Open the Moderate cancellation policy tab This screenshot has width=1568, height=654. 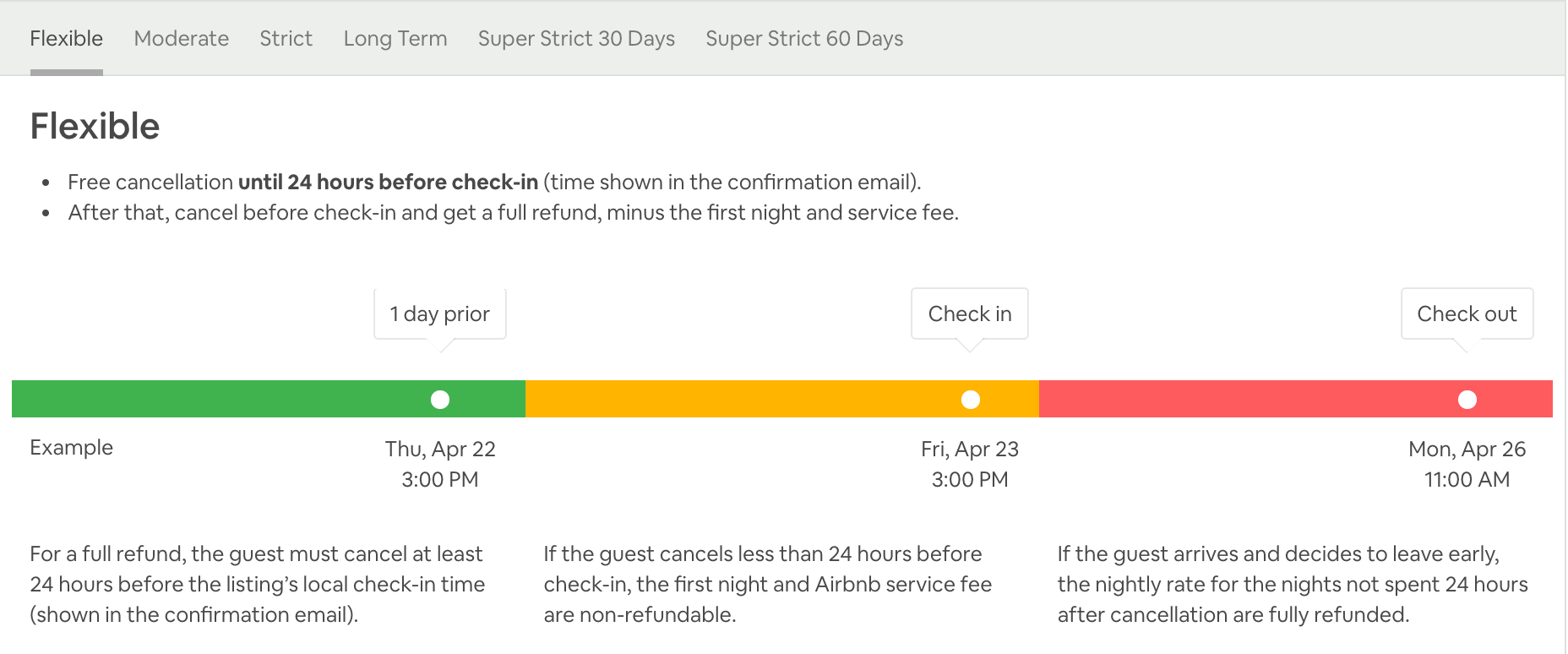point(181,39)
